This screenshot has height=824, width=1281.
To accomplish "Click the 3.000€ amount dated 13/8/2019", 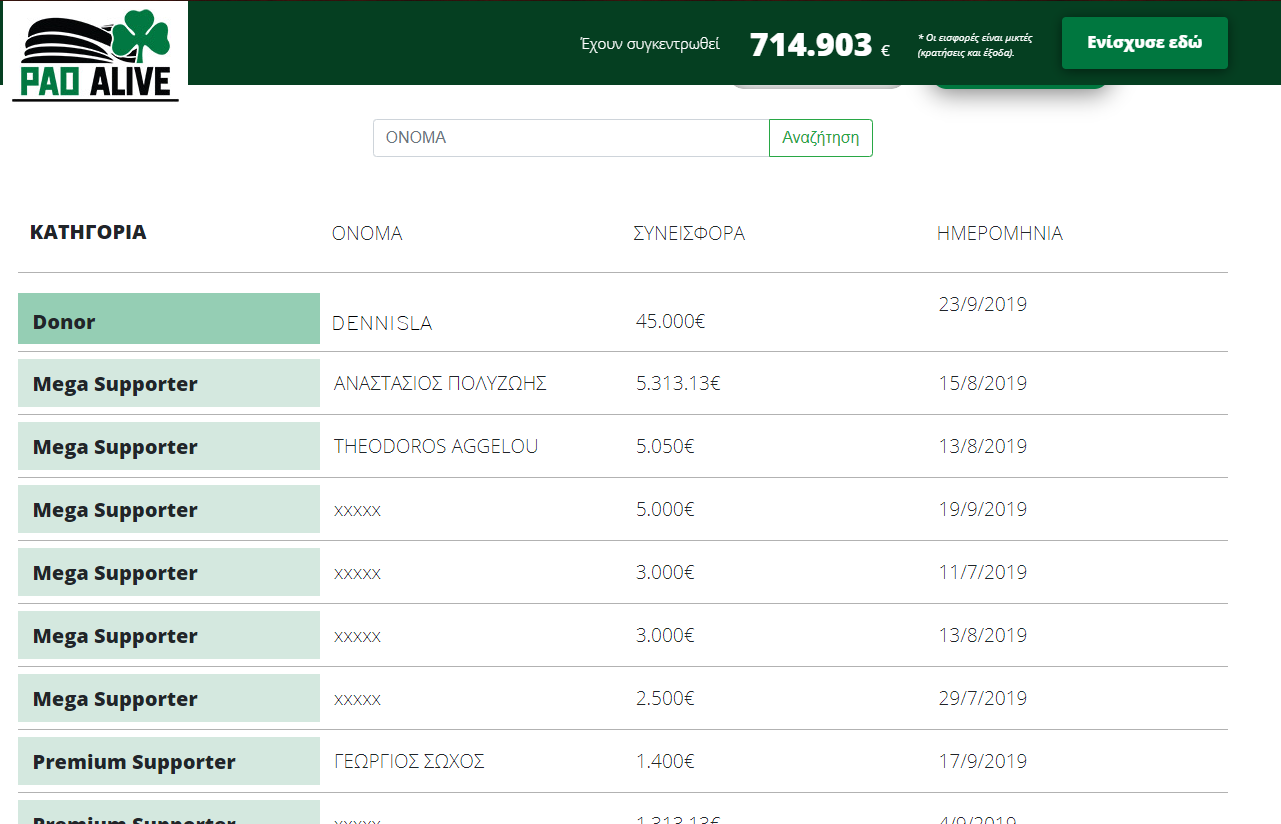I will (x=665, y=635).
